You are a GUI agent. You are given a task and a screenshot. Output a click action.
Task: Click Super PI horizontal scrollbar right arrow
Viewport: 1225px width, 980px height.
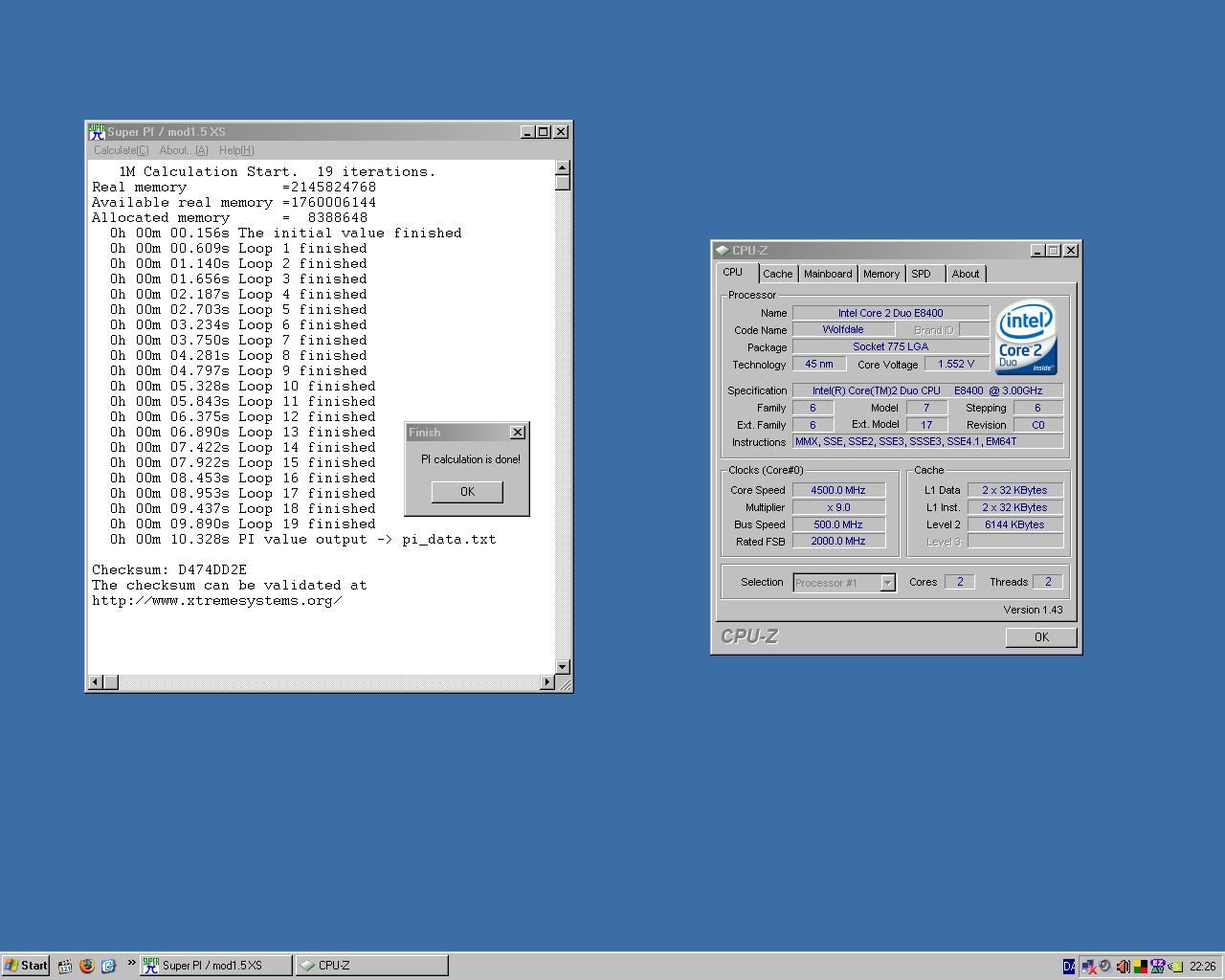pos(547,682)
